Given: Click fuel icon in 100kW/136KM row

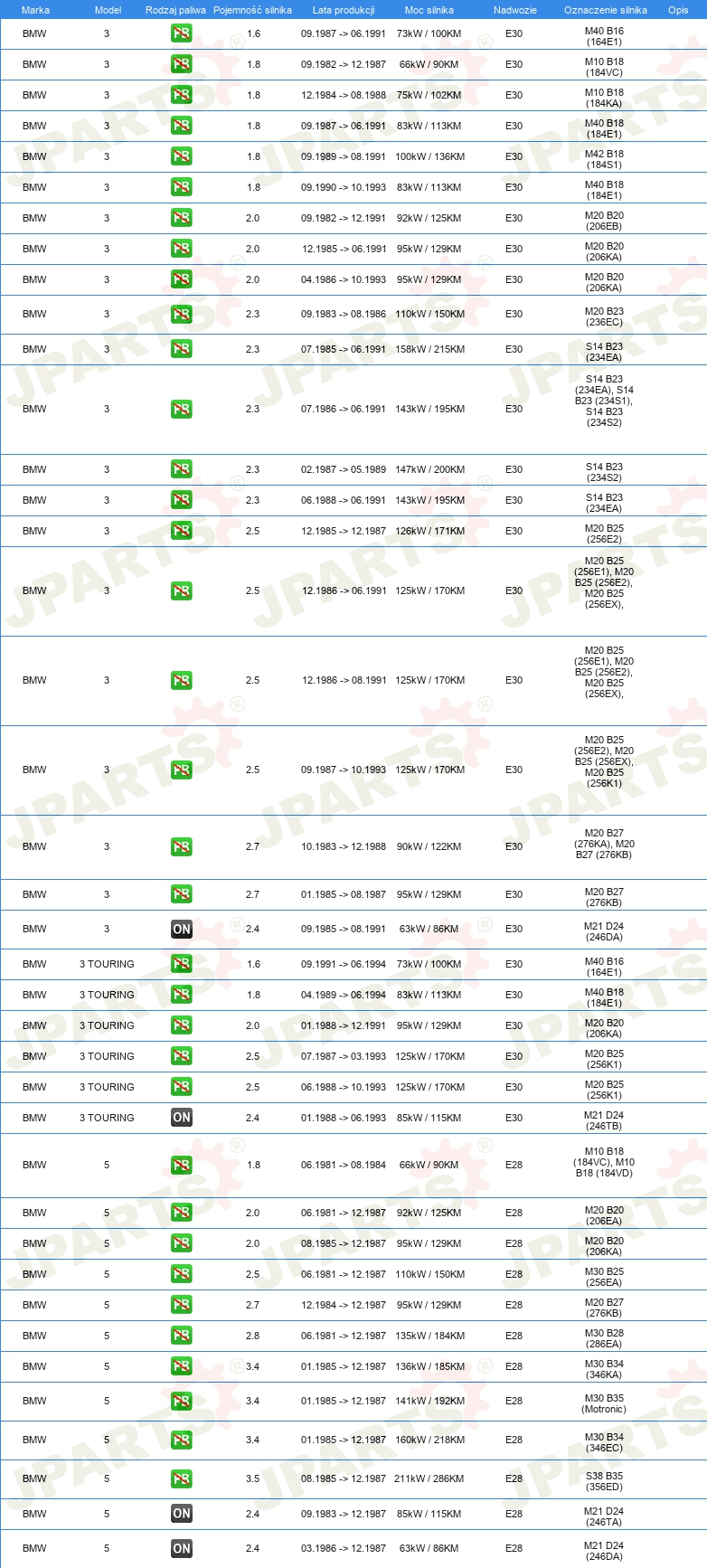Looking at the screenshot, I should (182, 156).
